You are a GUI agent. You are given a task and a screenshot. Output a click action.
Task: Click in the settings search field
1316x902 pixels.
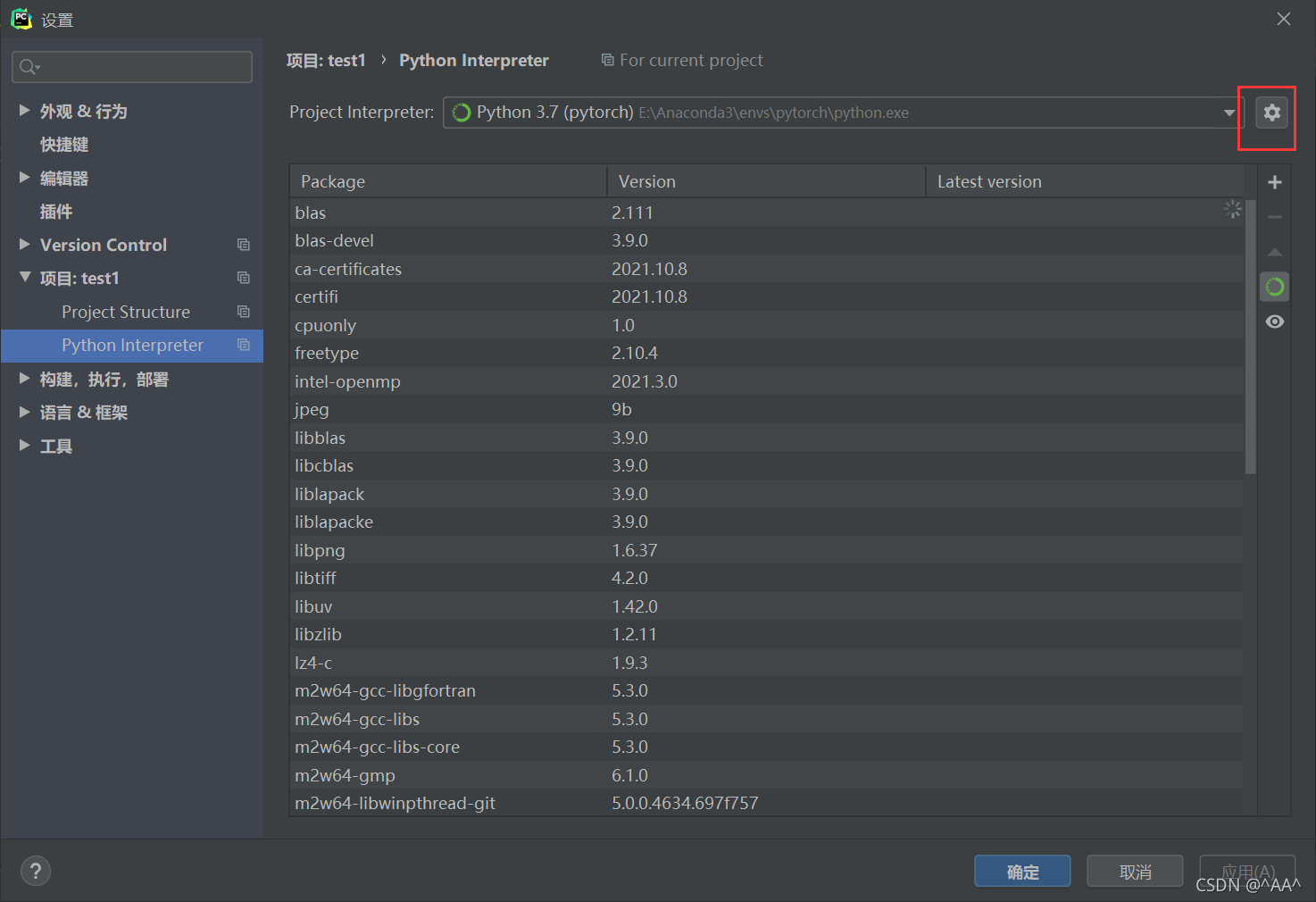pyautogui.click(x=132, y=67)
